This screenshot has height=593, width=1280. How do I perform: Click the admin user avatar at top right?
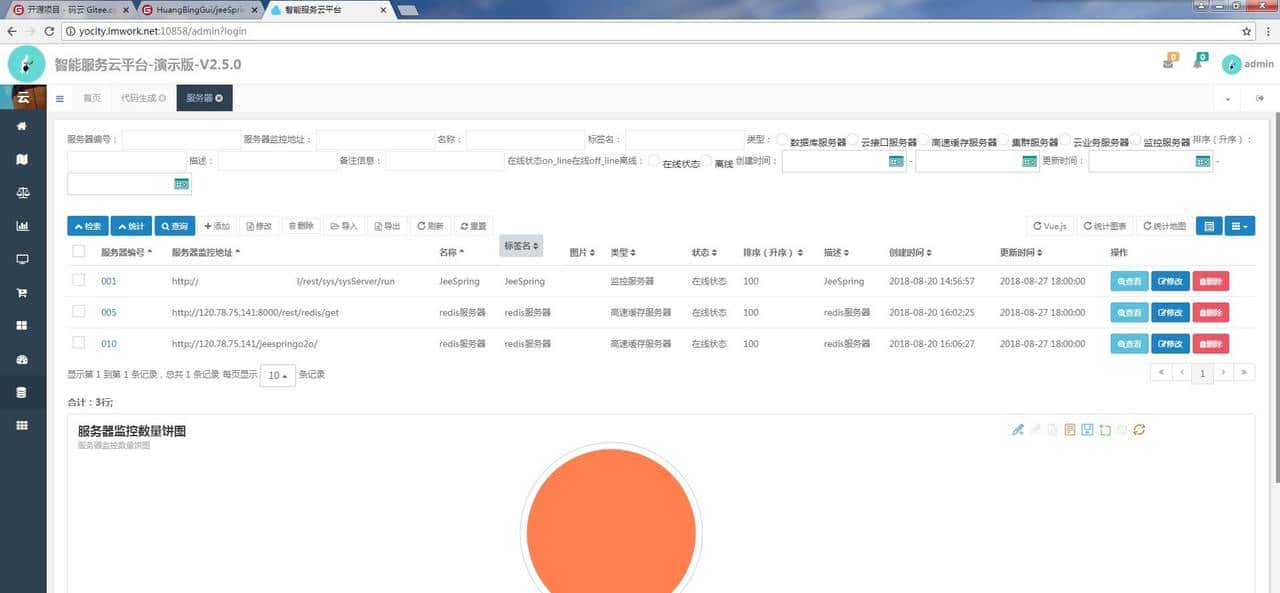pyautogui.click(x=1232, y=64)
